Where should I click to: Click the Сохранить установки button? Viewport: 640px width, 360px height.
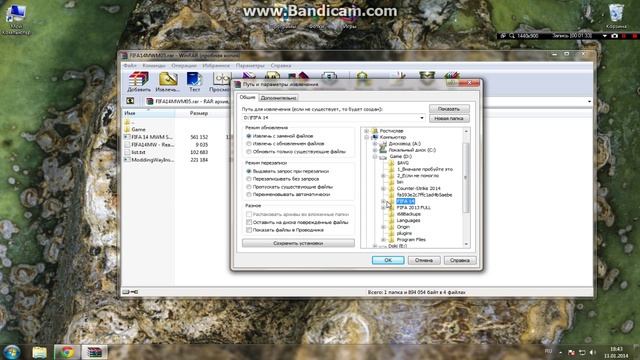point(298,243)
